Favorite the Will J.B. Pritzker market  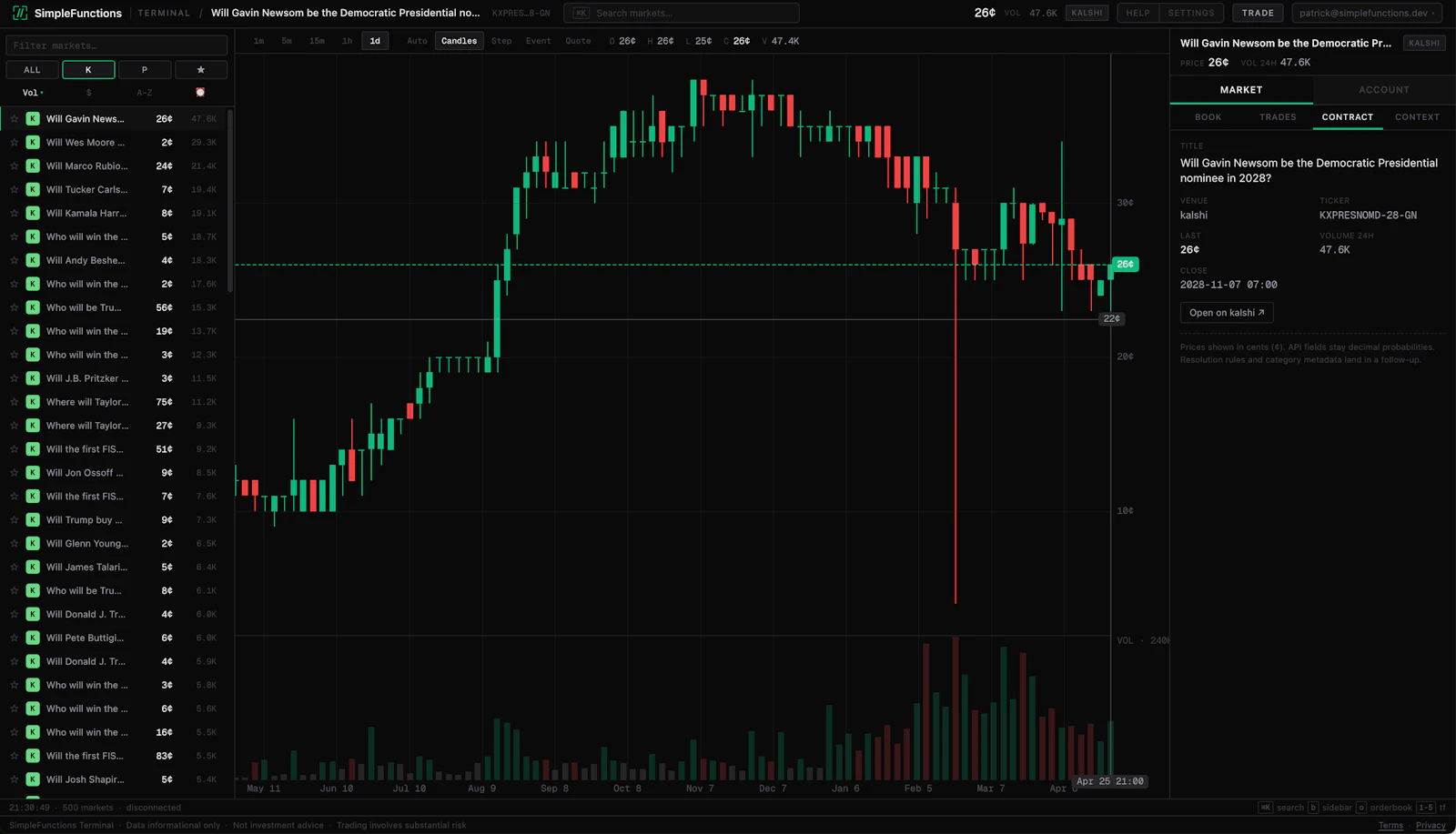tap(14, 378)
